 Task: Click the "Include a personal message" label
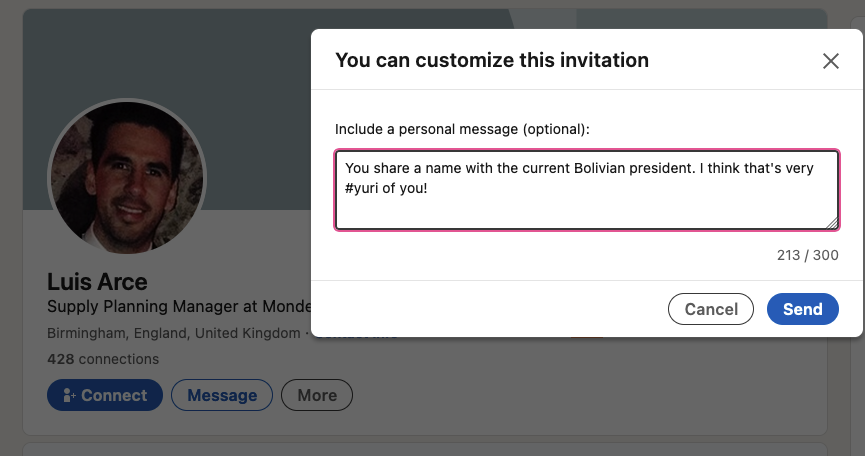click(462, 129)
